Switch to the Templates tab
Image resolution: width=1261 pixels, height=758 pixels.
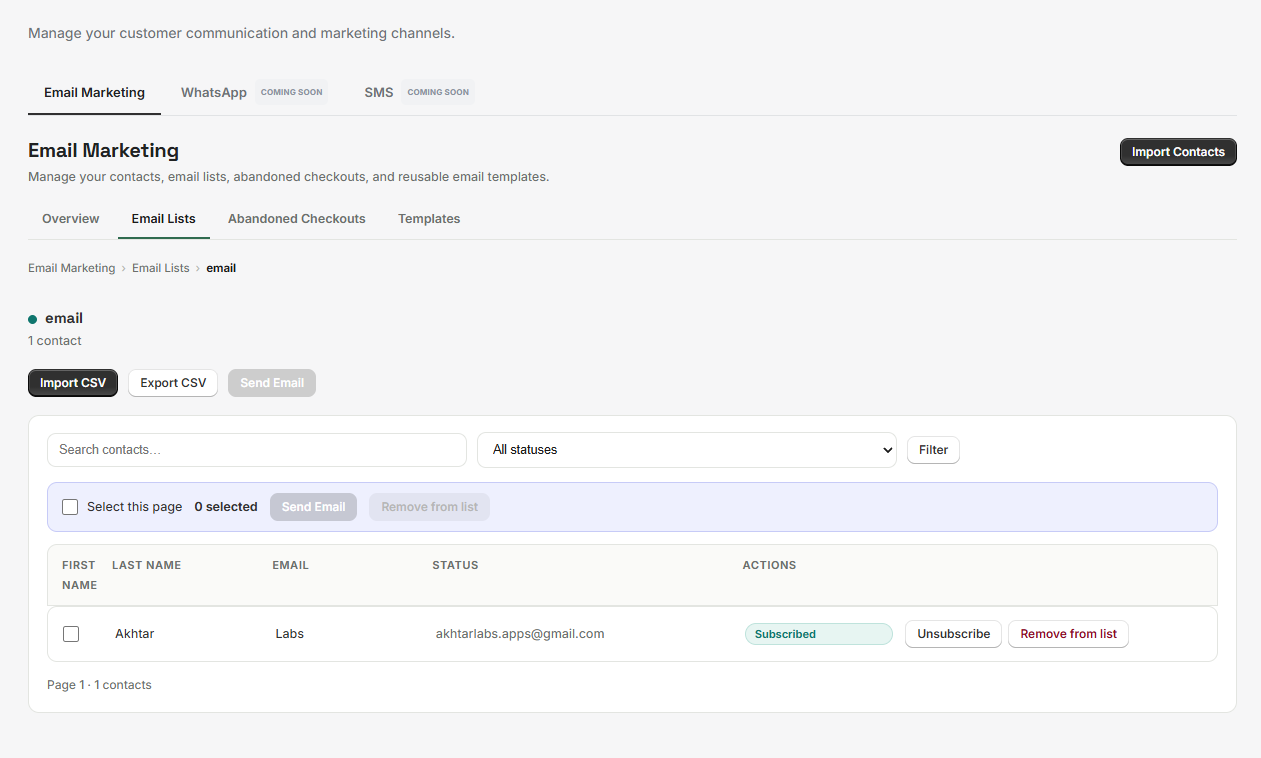[x=429, y=218]
